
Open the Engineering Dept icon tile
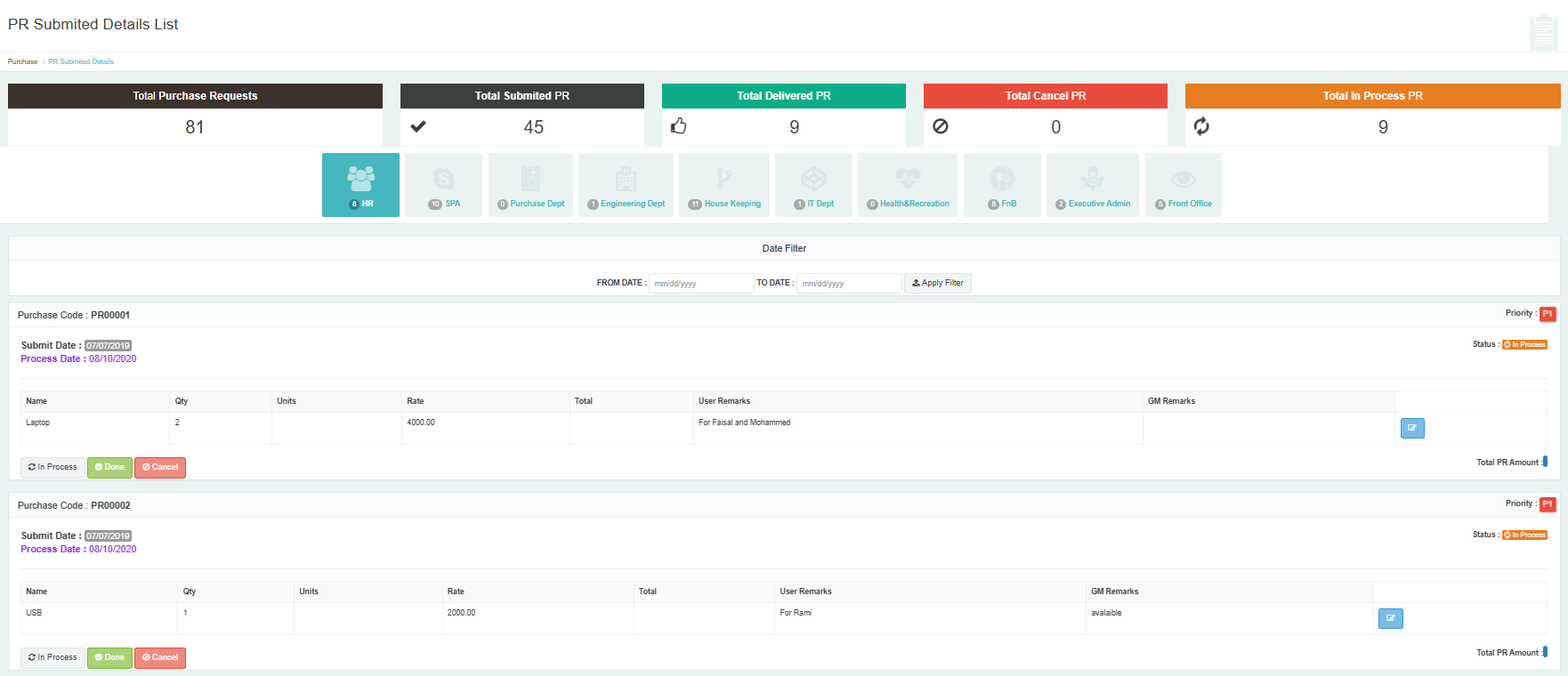point(626,185)
